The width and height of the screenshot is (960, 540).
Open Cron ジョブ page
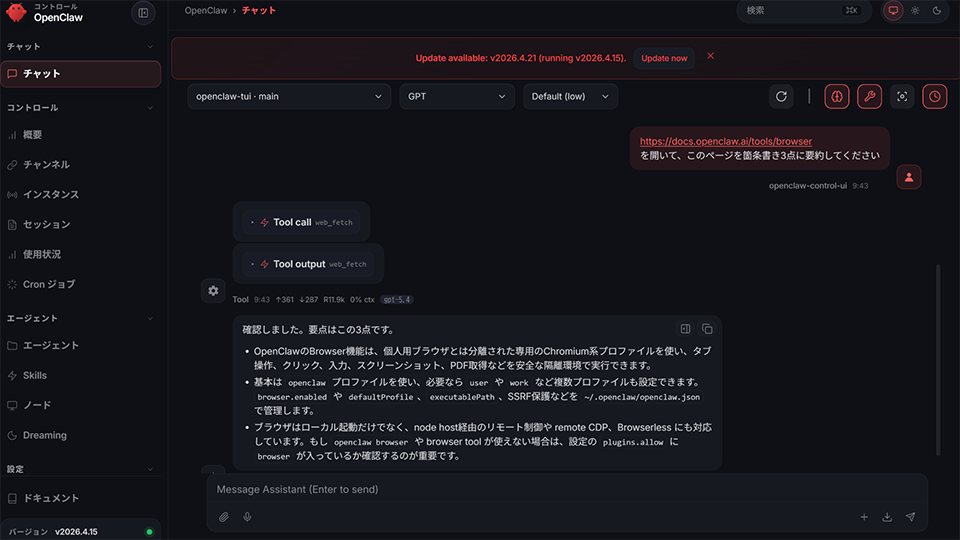pos(81,284)
